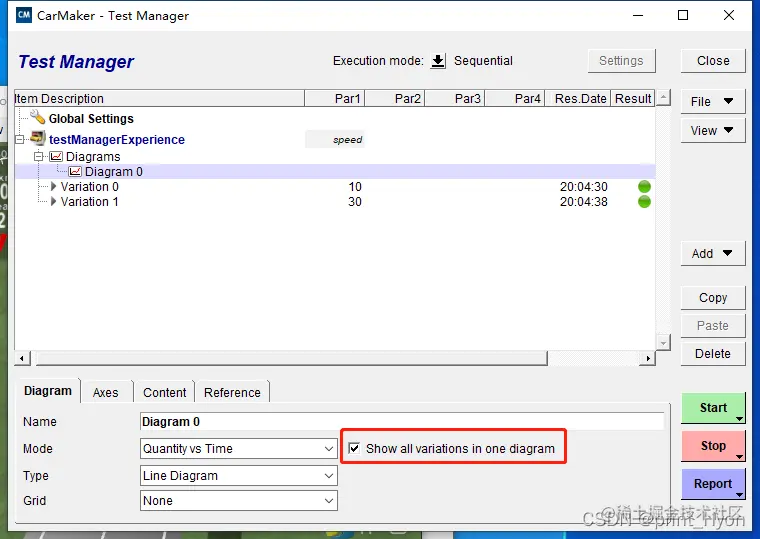Select the Variation 0 row
760x539 pixels.
[334, 187]
